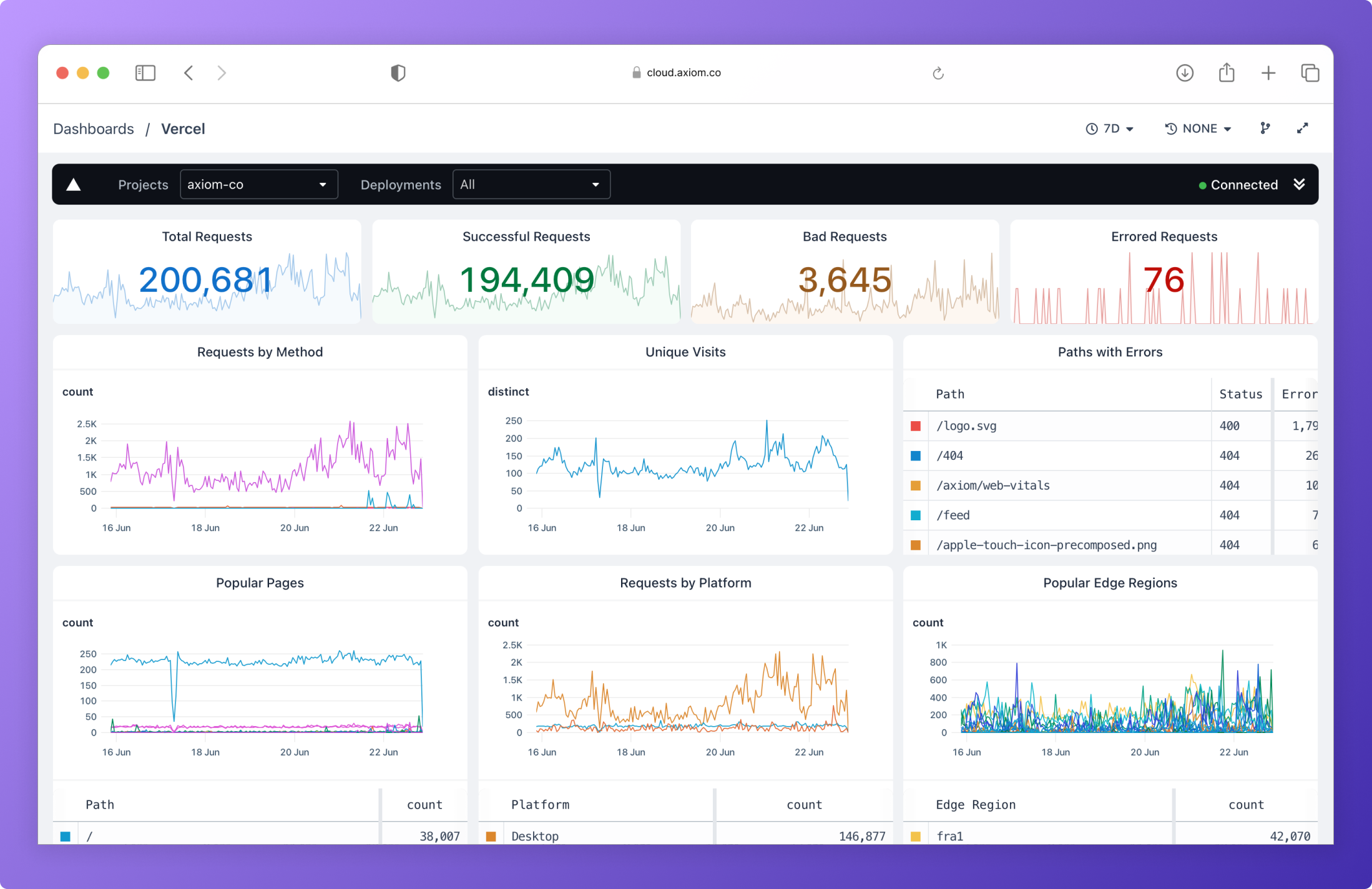
Task: Click the clock icon beside the 7D selector
Action: pos(1091,129)
